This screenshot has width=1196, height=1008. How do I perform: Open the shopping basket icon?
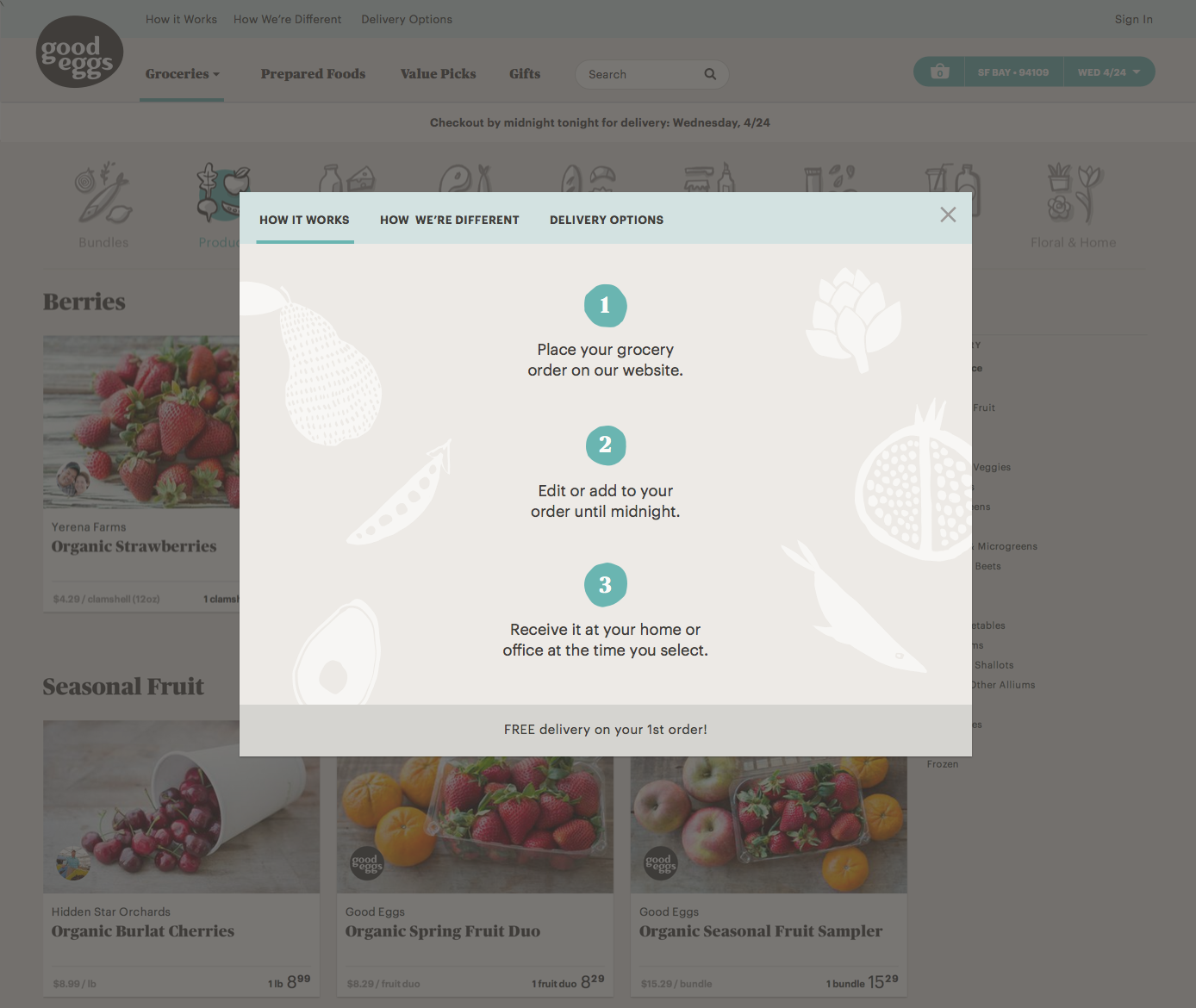click(940, 72)
